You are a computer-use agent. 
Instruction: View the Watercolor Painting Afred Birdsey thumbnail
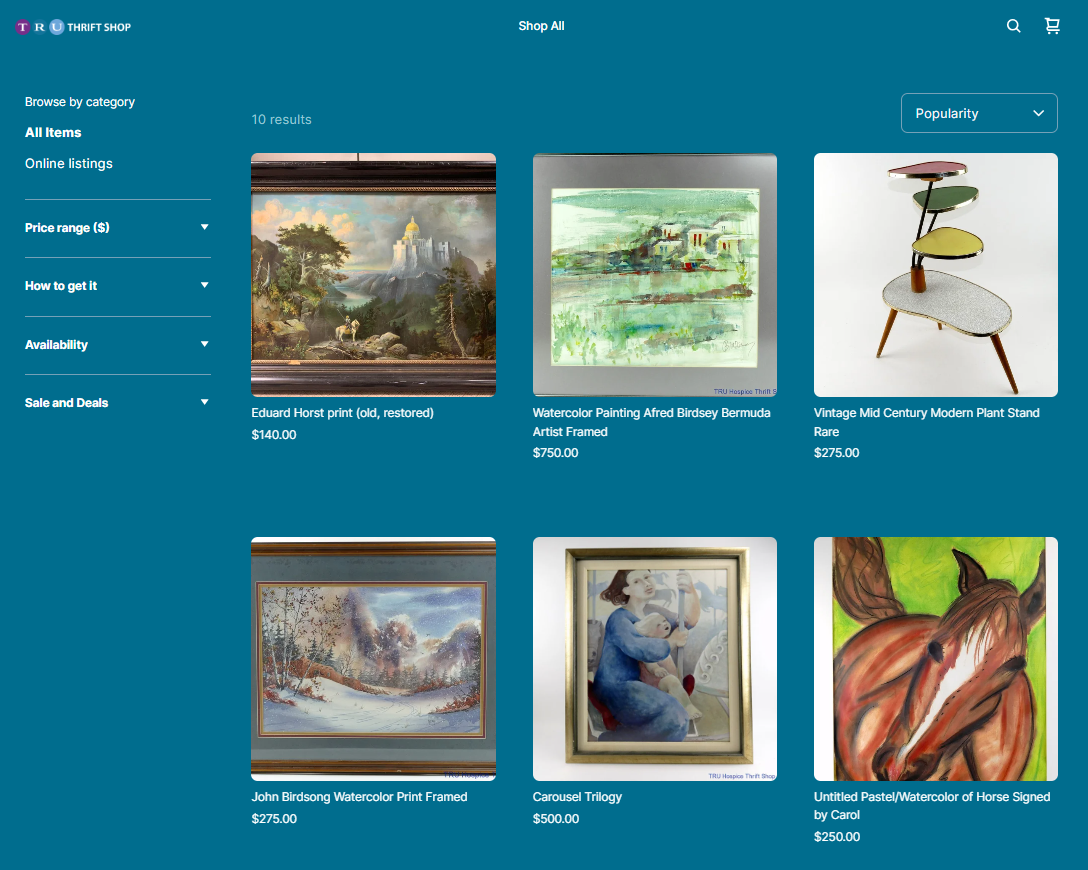[x=654, y=275]
